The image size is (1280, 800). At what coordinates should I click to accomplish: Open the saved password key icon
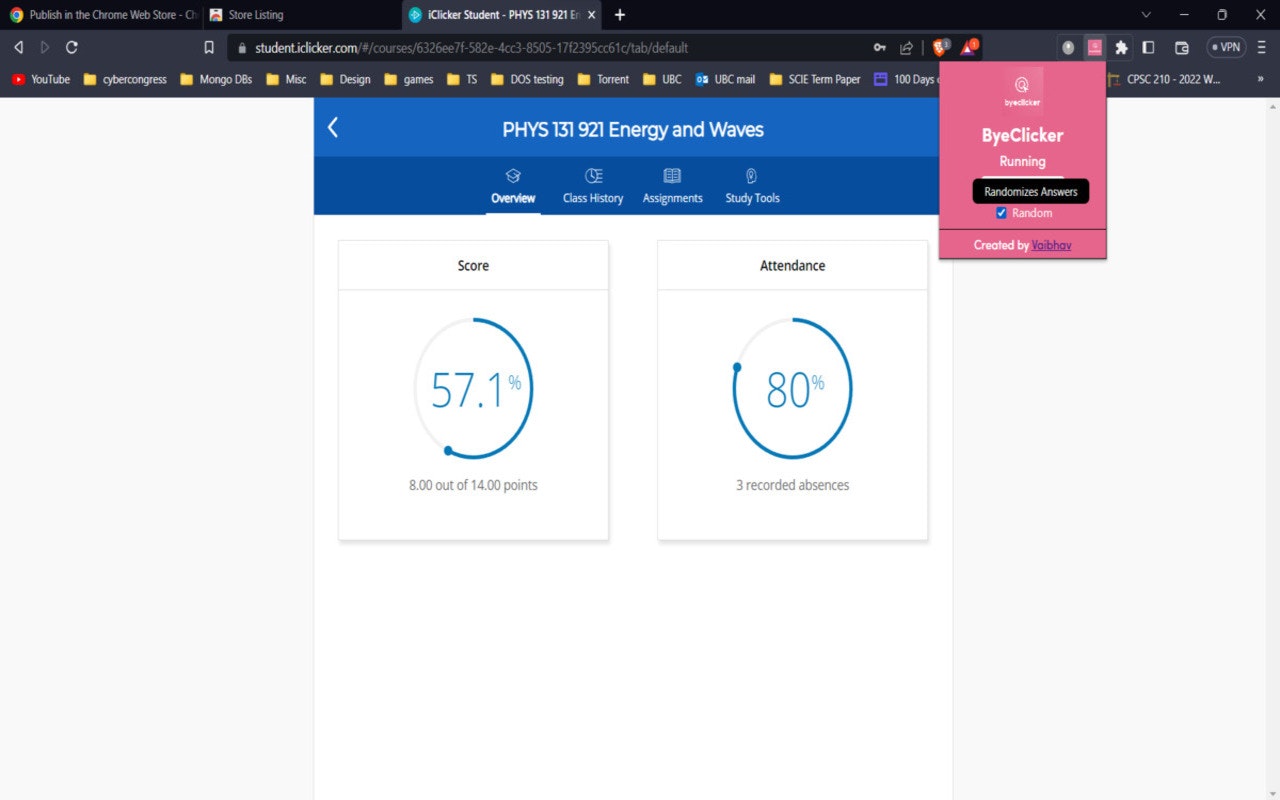[879, 47]
